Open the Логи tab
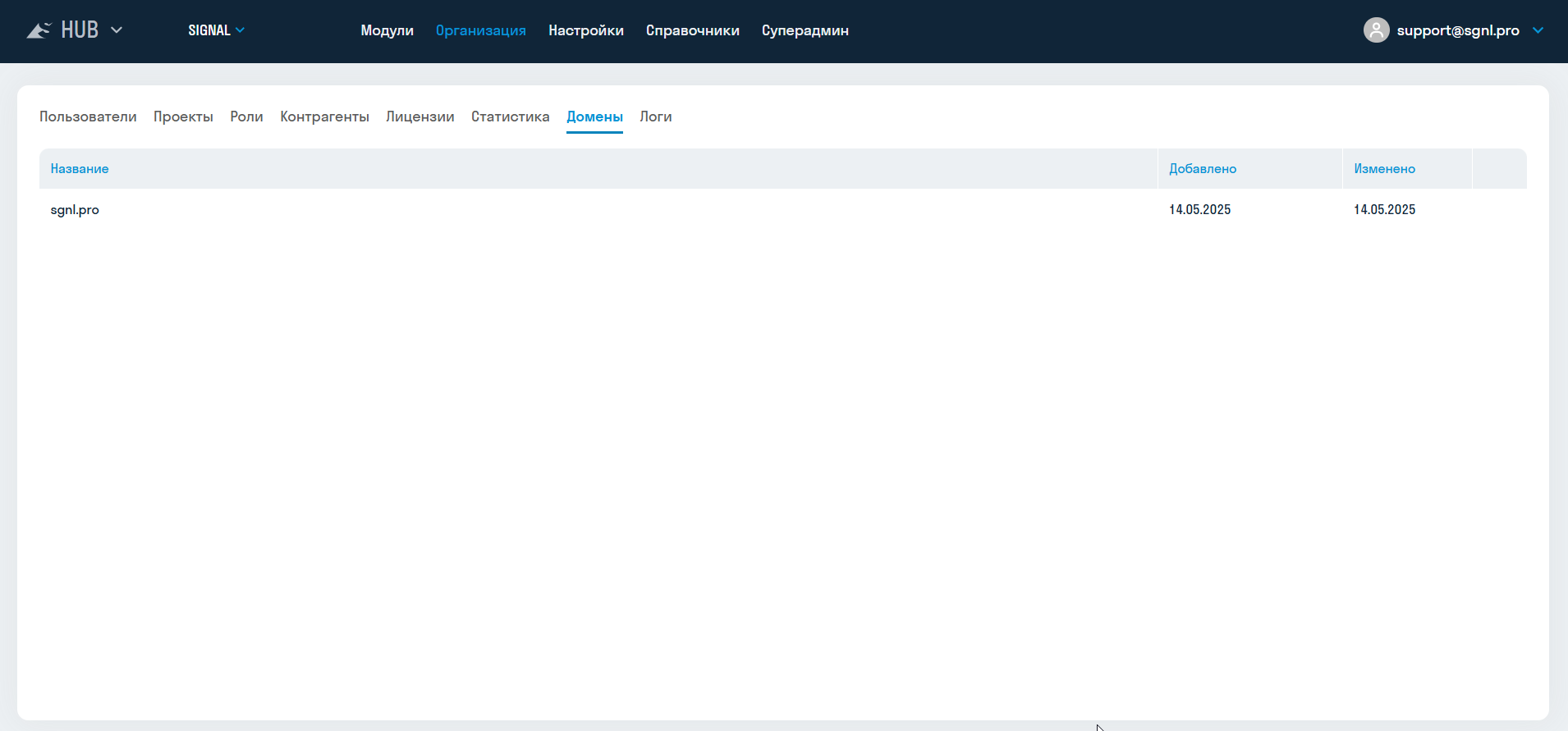Image resolution: width=1568 pixels, height=731 pixels. [x=656, y=117]
